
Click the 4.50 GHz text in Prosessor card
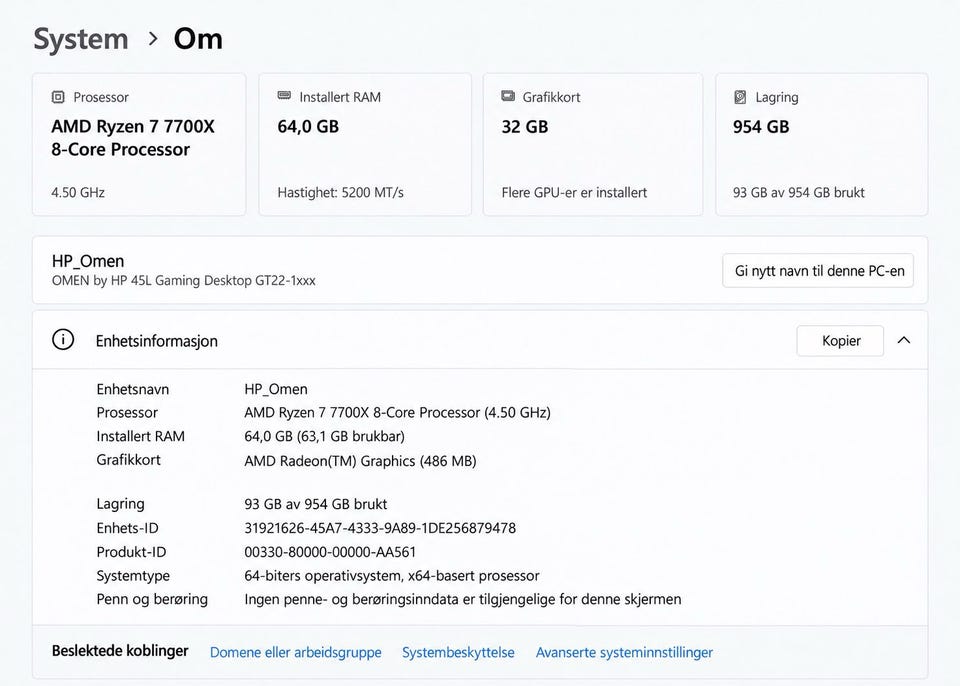click(78, 192)
